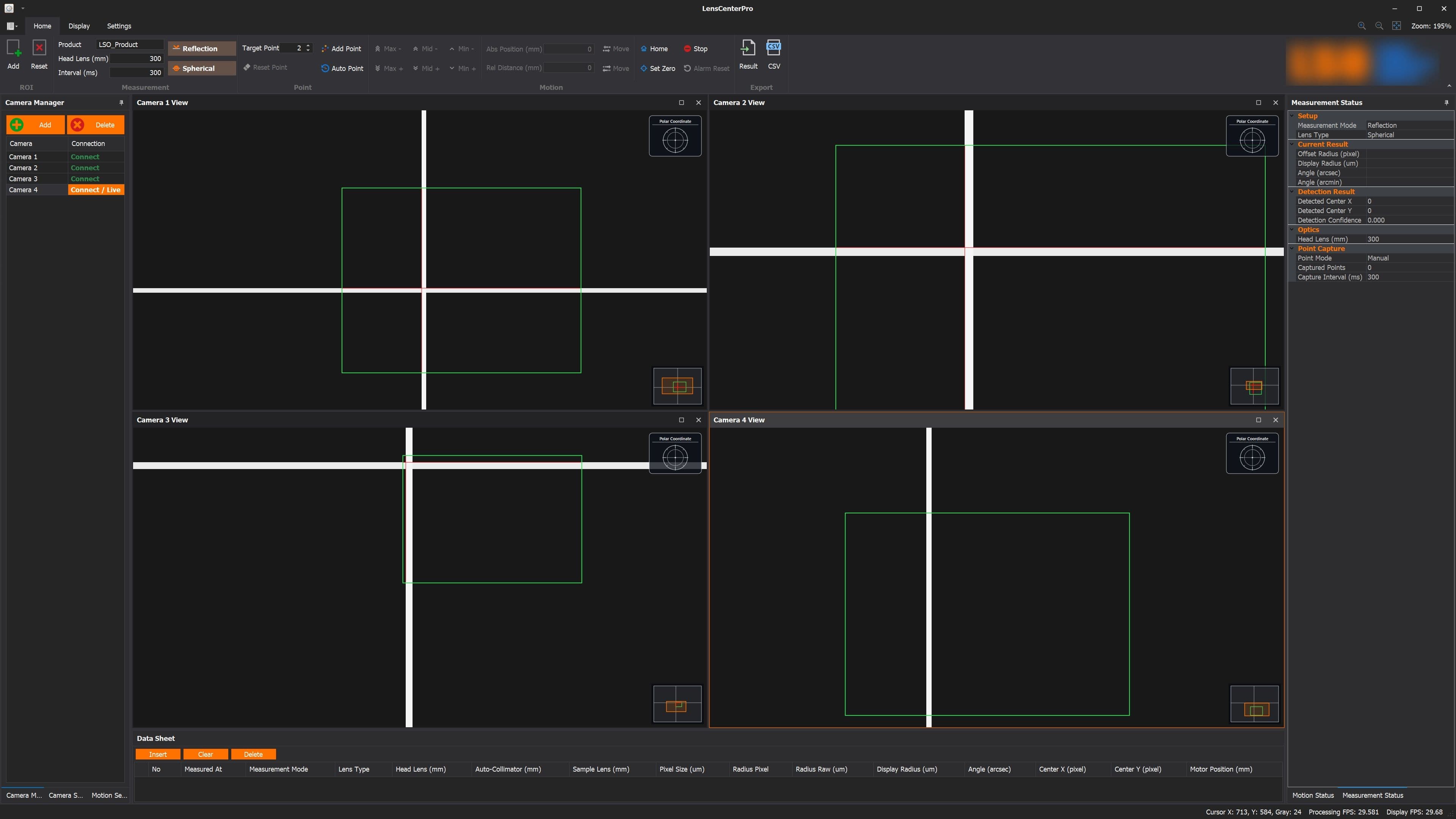Maximize the Camera 1 View panel
This screenshot has width=1456, height=819.
tap(681, 102)
